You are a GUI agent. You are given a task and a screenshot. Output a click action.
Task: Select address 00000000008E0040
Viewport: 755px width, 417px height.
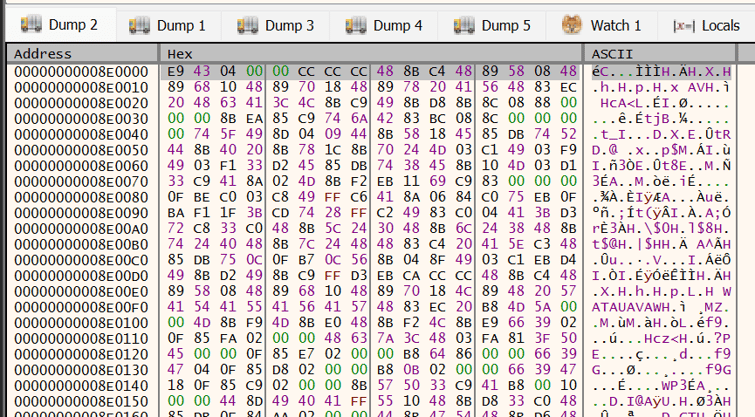coord(81,134)
